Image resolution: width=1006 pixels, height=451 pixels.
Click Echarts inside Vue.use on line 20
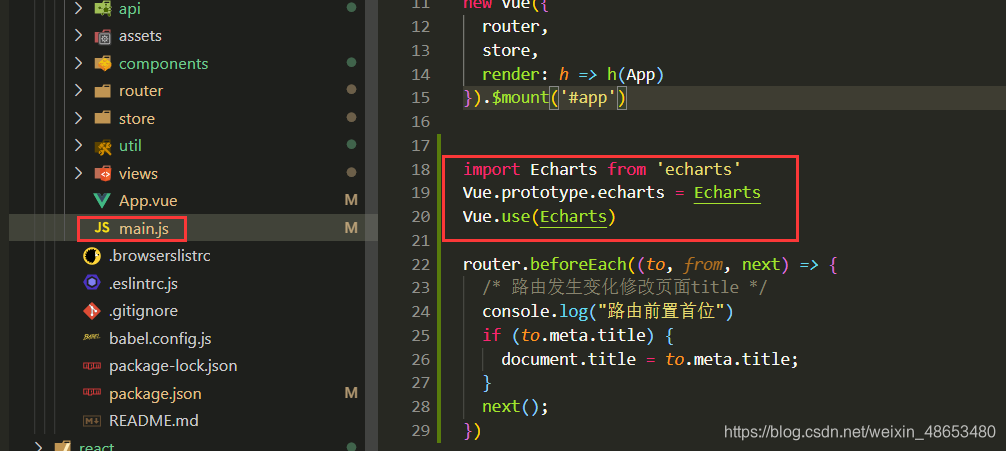574,217
